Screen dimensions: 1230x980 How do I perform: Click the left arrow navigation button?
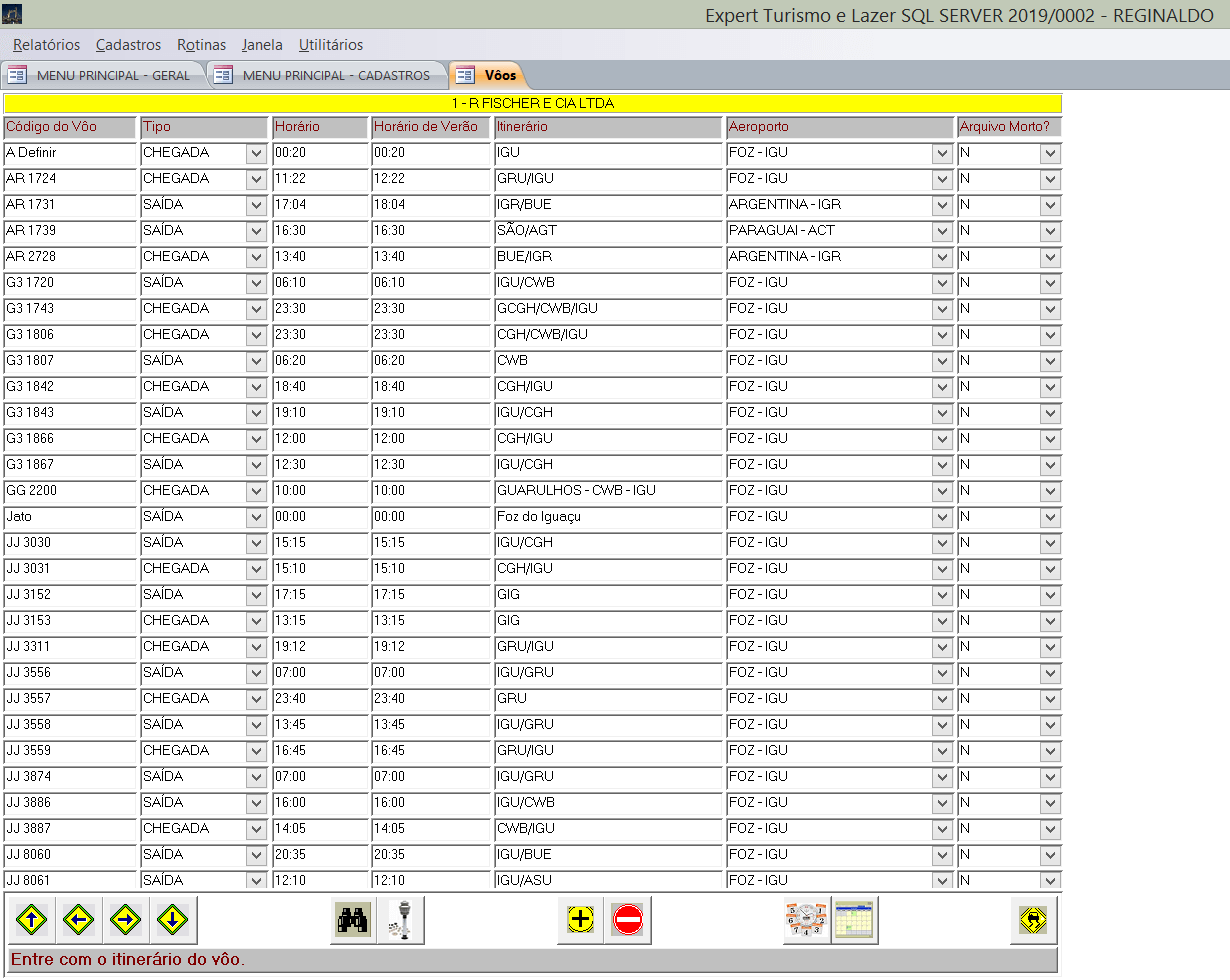coord(79,919)
